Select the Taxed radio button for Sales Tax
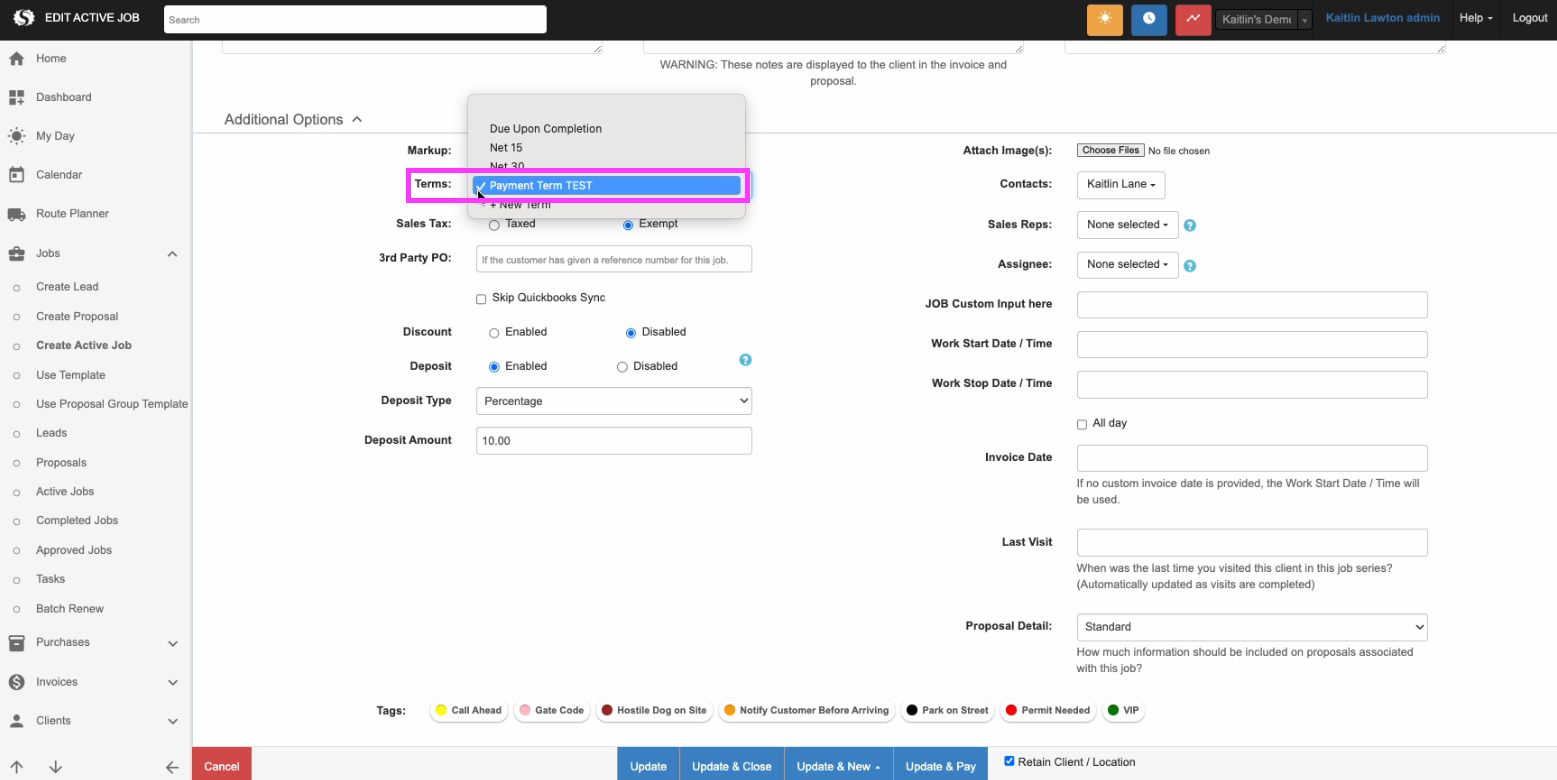 (x=494, y=224)
